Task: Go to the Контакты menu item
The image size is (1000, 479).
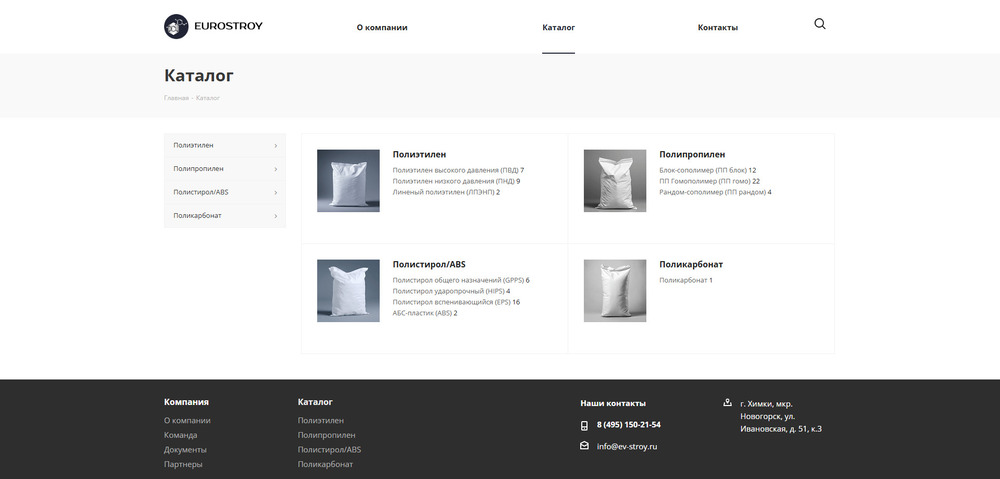Action: 717,28
